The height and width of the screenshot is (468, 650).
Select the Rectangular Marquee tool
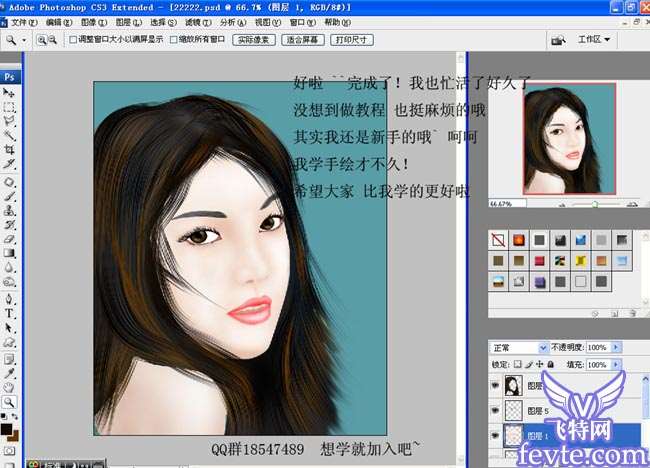click(9, 107)
